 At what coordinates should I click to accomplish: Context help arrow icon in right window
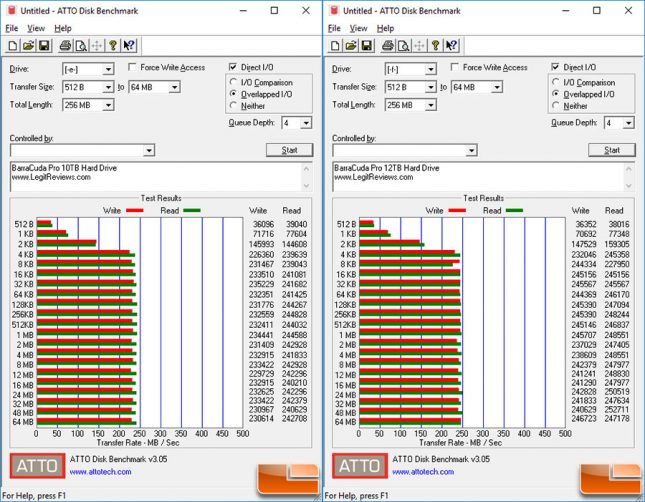[451, 45]
